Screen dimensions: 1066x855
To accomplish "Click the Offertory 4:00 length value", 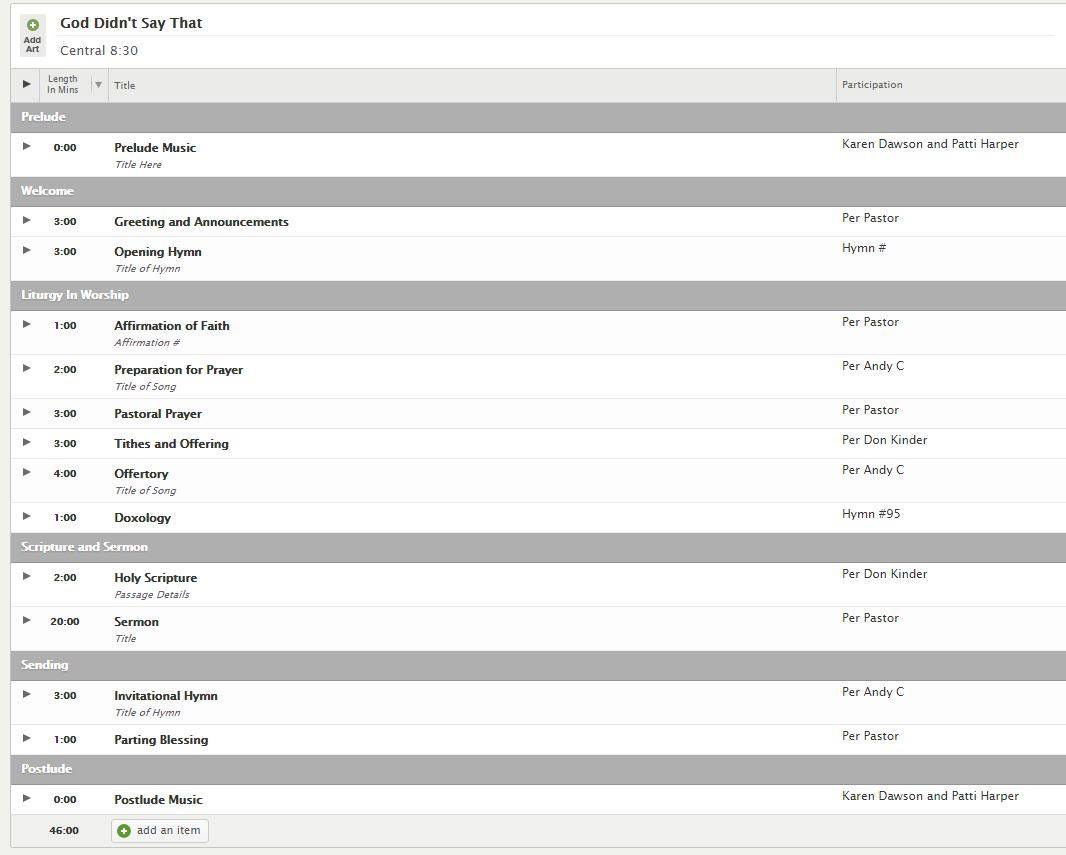I will click(65, 474).
